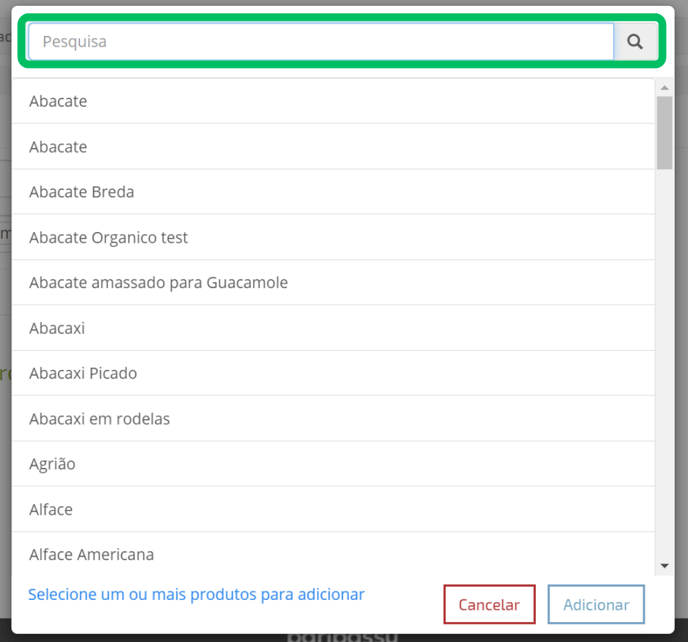Choose the Abacaxi product

[x=333, y=328]
